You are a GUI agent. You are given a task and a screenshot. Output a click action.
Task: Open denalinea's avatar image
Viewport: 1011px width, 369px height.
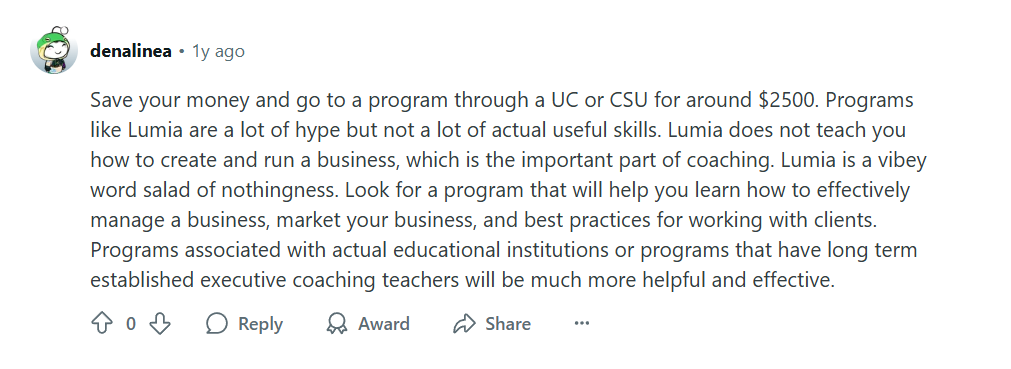coord(54,50)
